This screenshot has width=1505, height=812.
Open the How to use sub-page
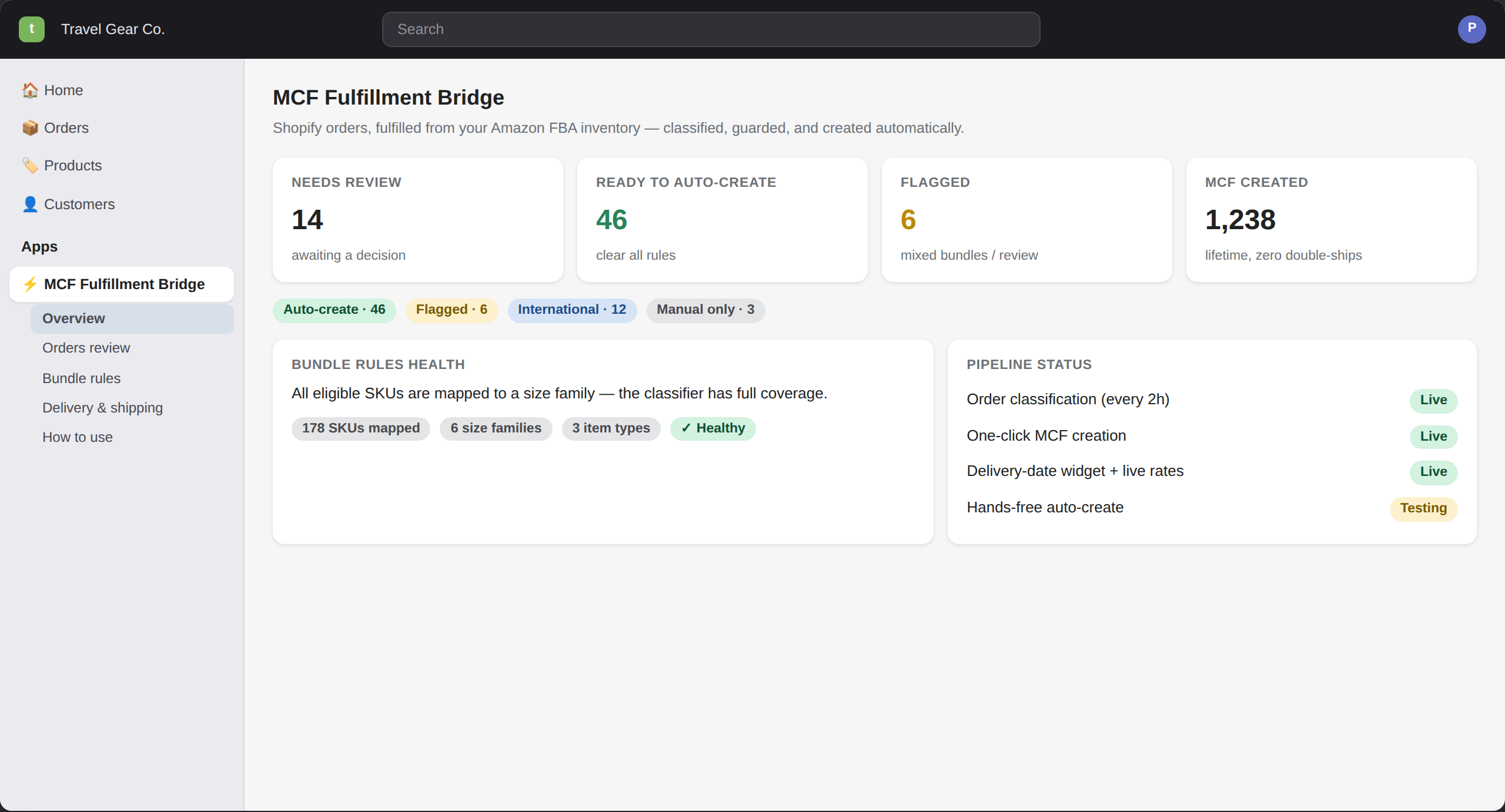tap(132, 437)
